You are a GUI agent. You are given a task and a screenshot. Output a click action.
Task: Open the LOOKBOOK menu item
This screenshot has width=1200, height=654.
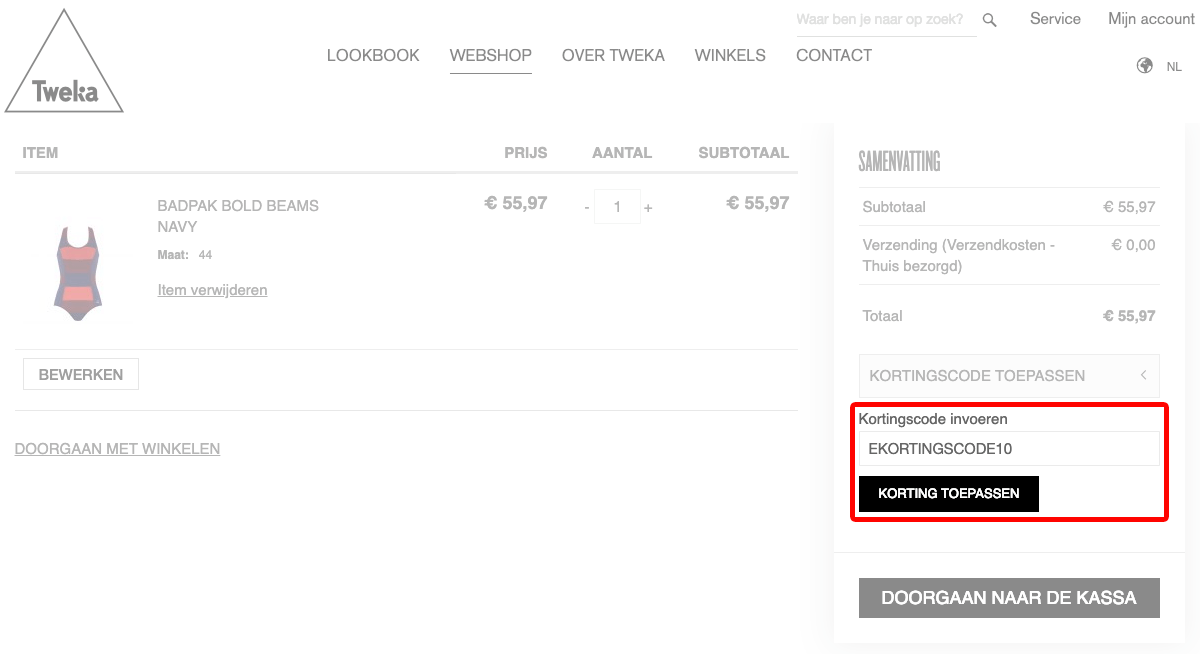373,56
